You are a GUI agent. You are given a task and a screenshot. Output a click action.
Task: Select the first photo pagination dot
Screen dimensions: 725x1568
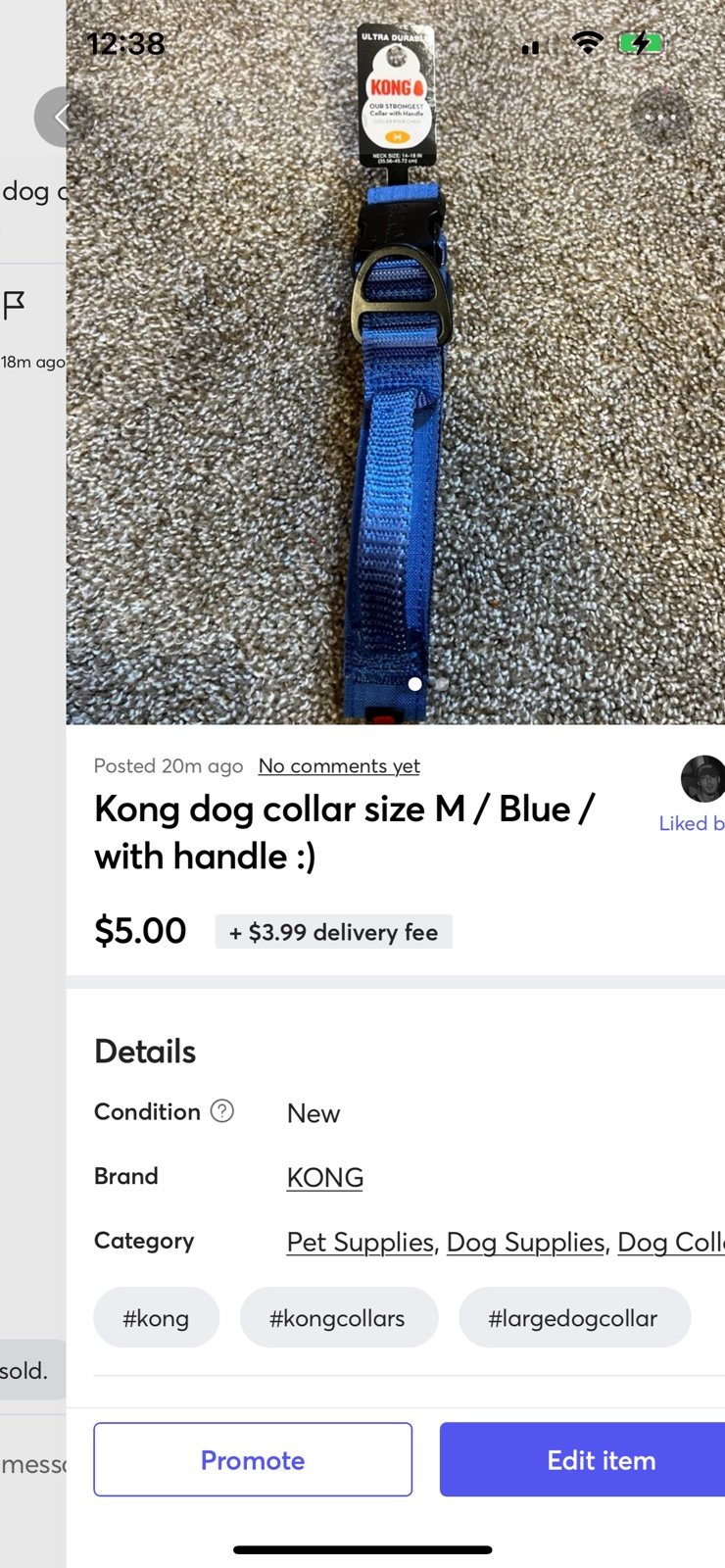(415, 684)
